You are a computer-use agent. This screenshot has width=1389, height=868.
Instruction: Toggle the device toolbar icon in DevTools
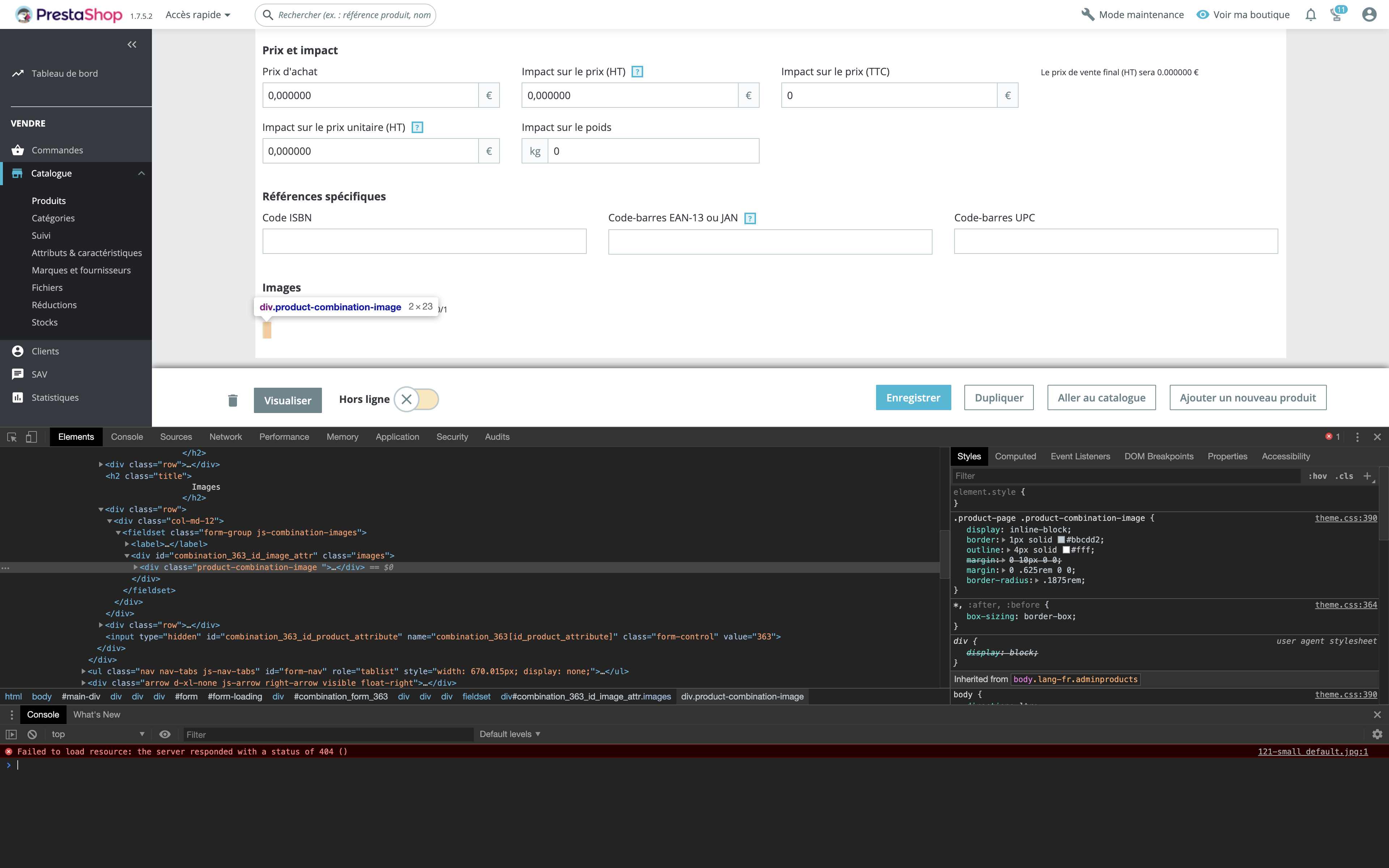click(x=31, y=437)
